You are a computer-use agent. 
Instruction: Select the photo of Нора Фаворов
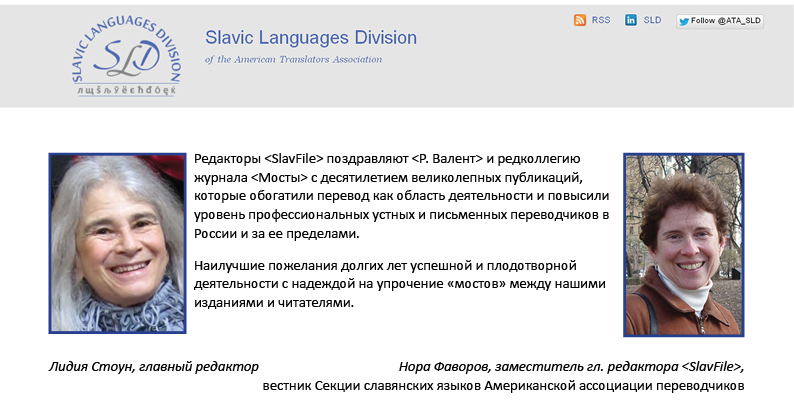(684, 245)
